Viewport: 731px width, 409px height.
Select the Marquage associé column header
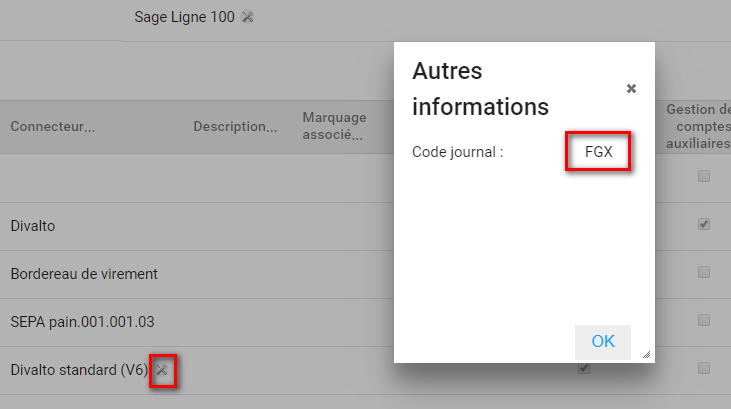[334, 127]
